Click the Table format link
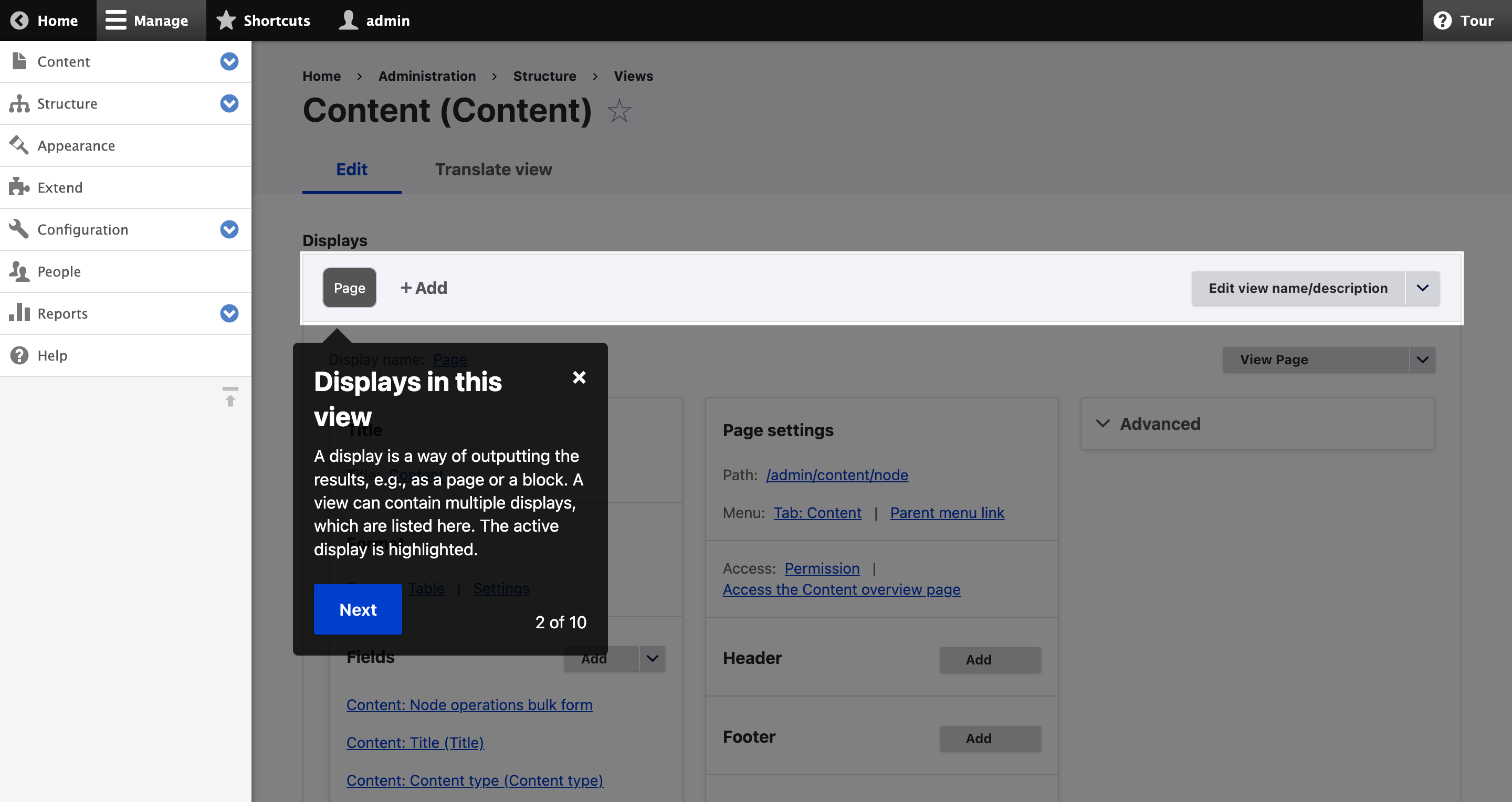 pyautogui.click(x=426, y=588)
